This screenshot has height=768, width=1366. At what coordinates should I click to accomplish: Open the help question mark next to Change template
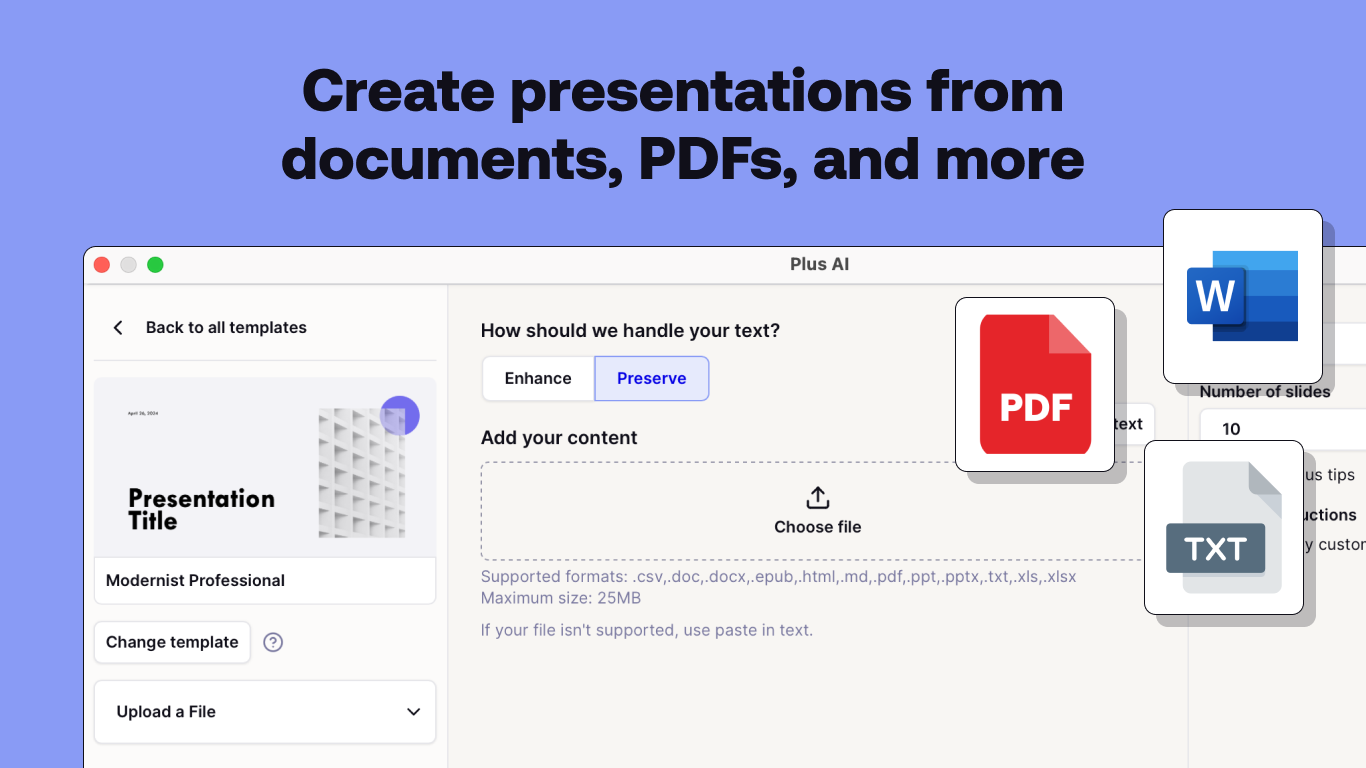pyautogui.click(x=273, y=642)
